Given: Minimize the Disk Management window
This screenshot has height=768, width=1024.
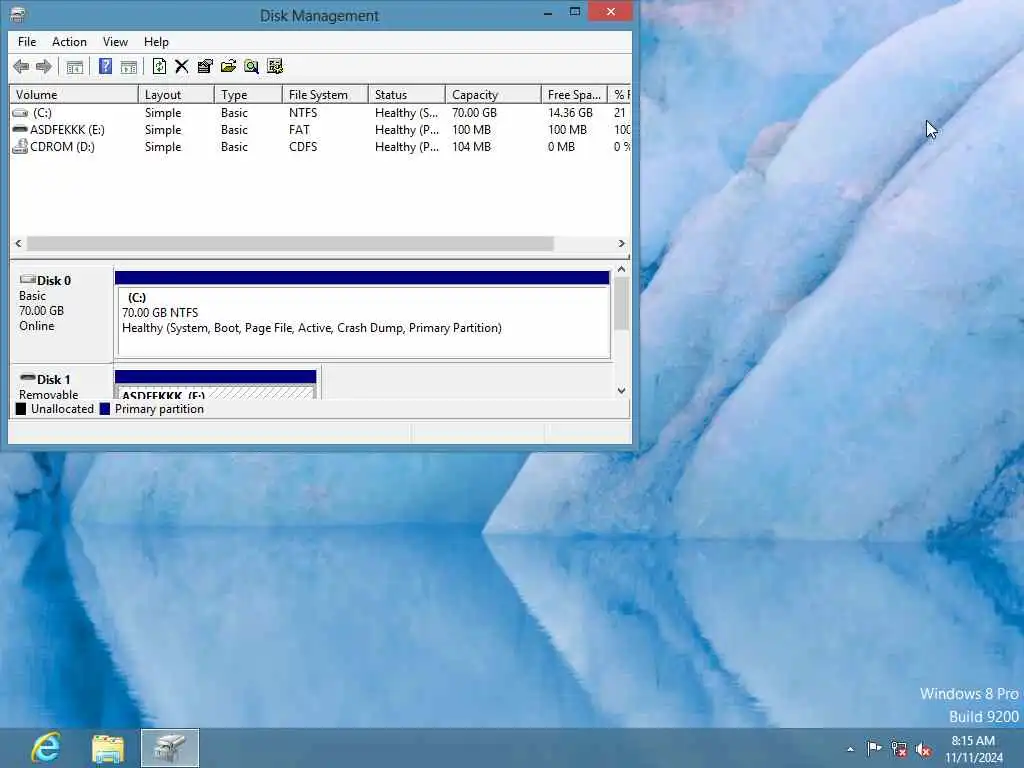Looking at the screenshot, I should click(548, 12).
